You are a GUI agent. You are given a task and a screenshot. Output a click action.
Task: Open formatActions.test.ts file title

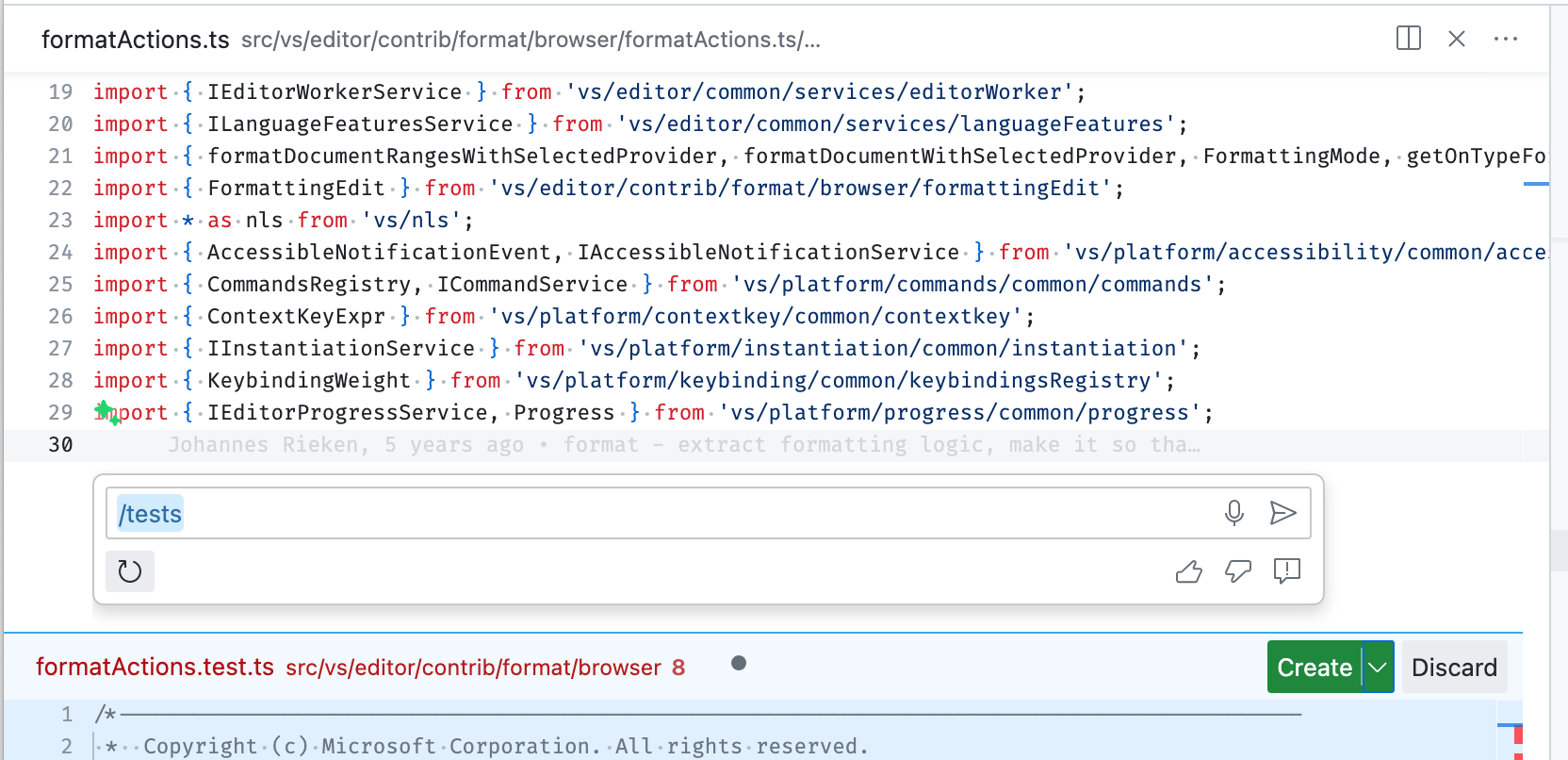[x=155, y=668]
